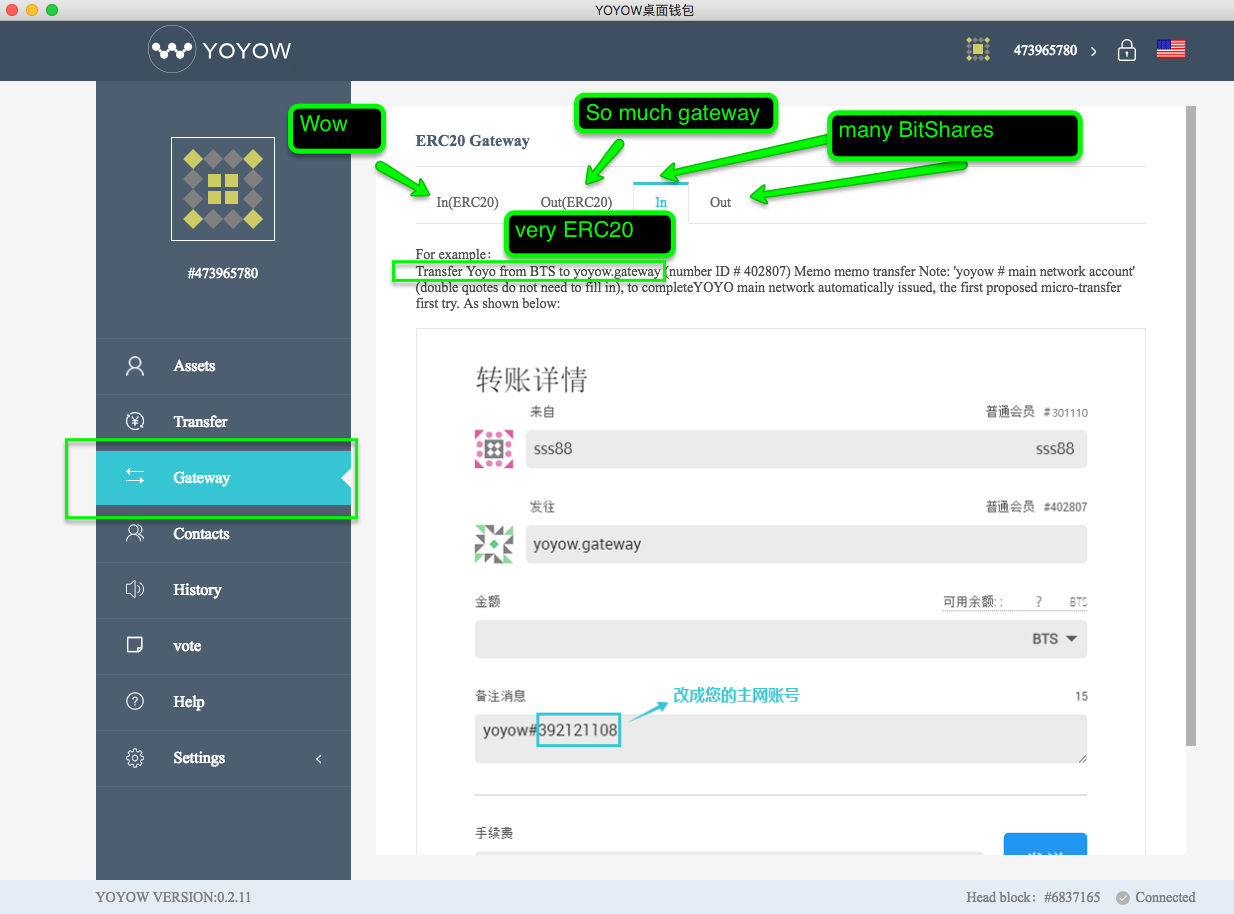Expand the Settings submenu chevron
Image resolution: width=1234 pixels, height=914 pixels.
(319, 759)
